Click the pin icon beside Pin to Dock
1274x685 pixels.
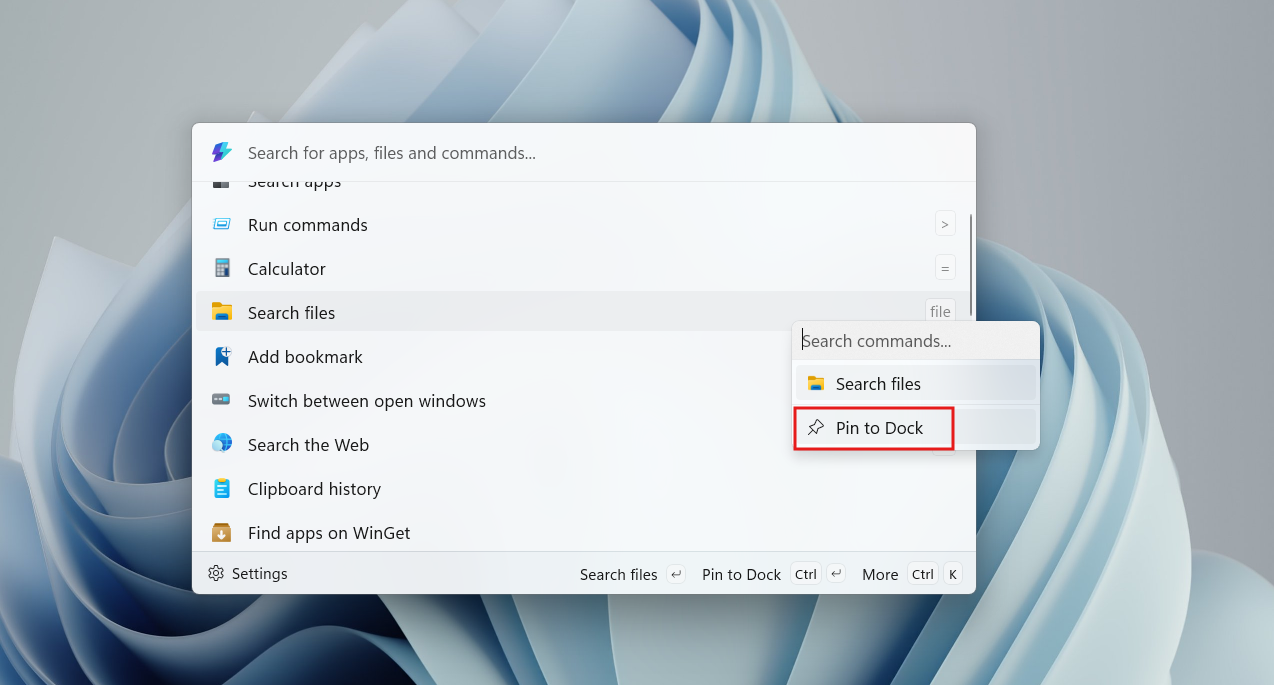point(816,428)
